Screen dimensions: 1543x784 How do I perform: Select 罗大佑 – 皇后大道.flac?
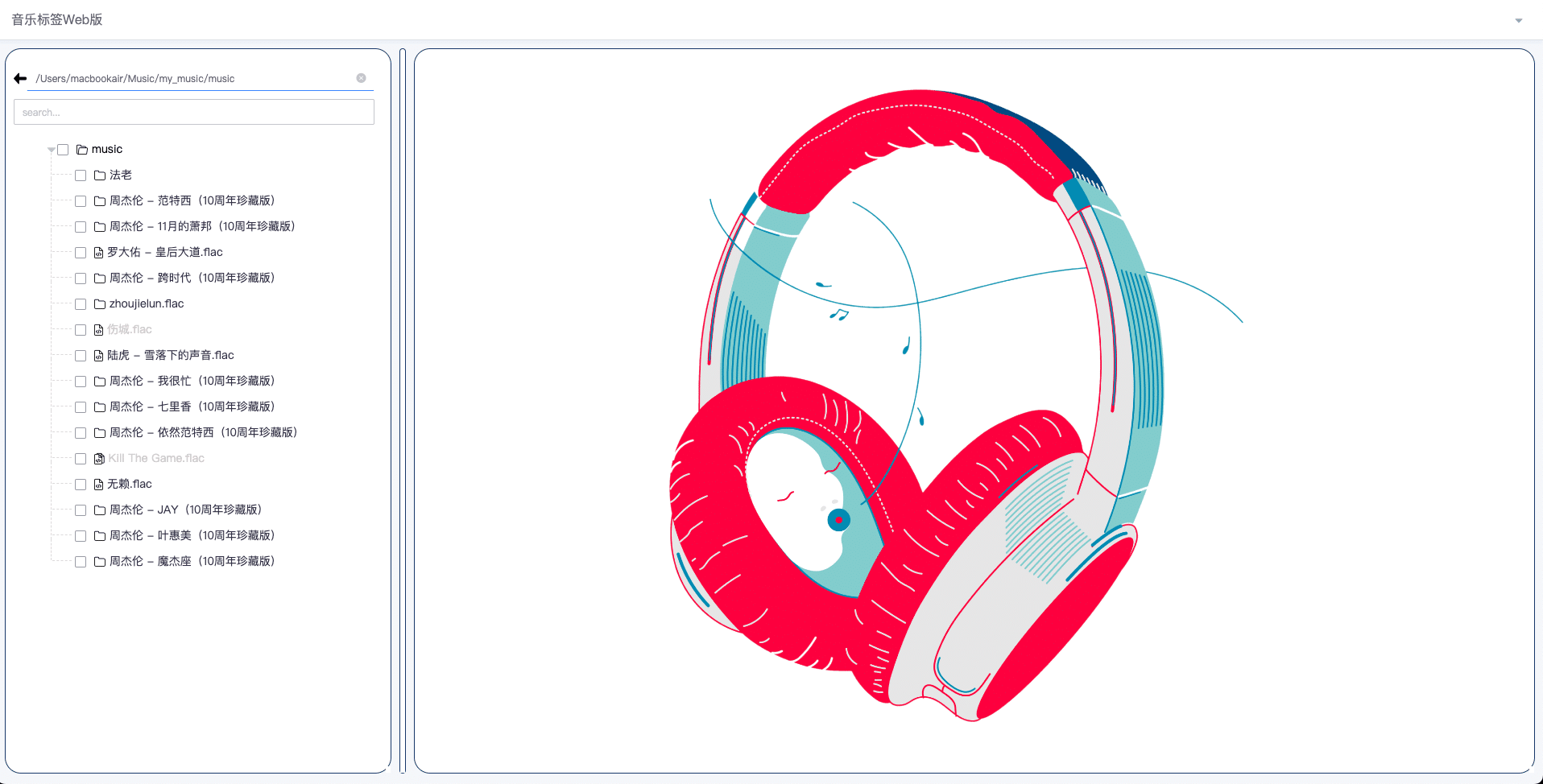click(165, 252)
